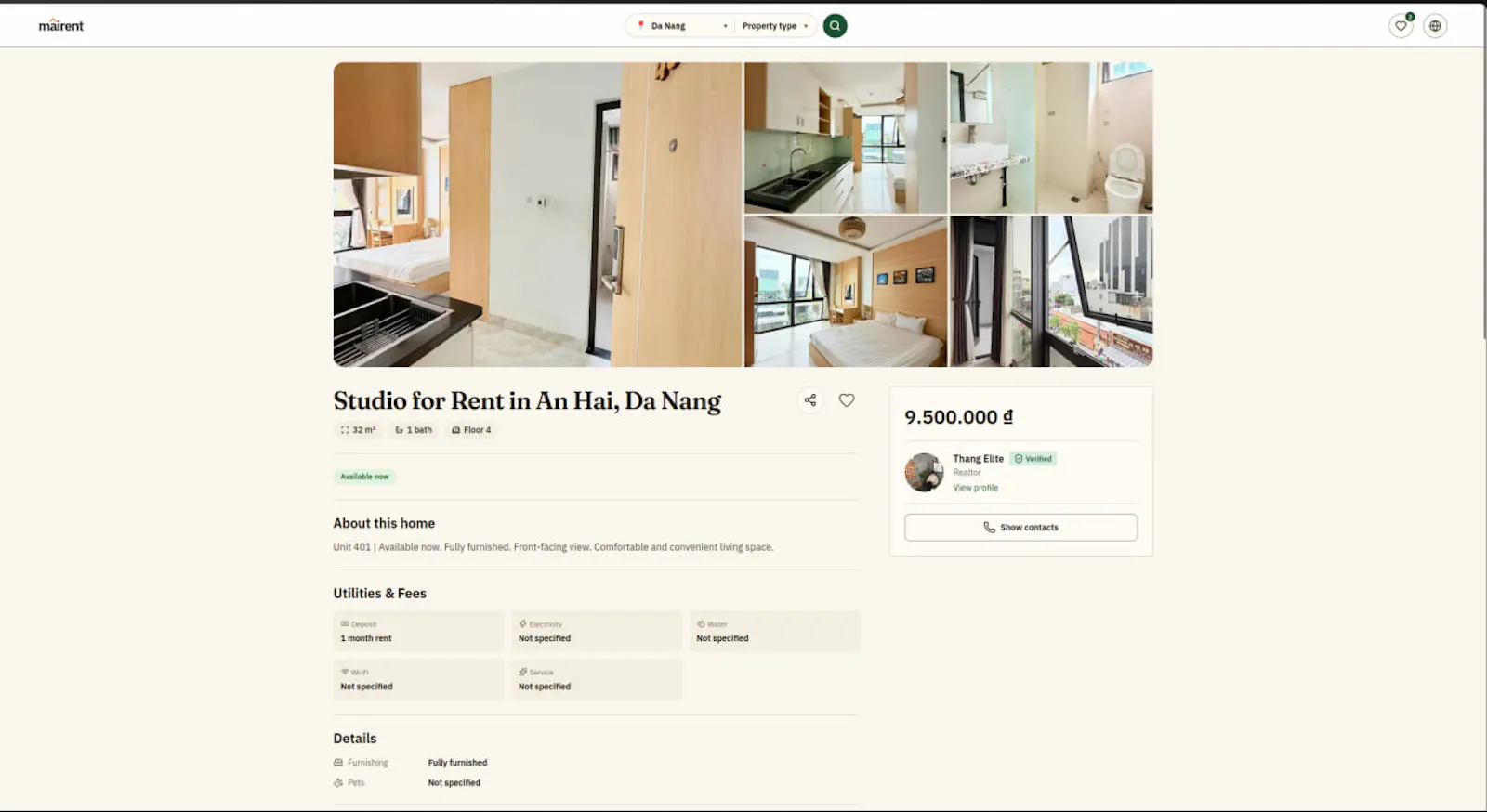Open the kitchen photo thumbnail
Screen dimensions: 1487x812
click(x=846, y=138)
